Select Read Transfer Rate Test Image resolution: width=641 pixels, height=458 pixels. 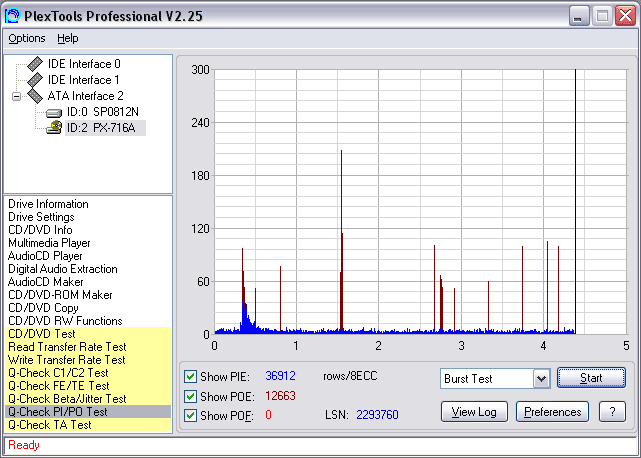[88, 347]
